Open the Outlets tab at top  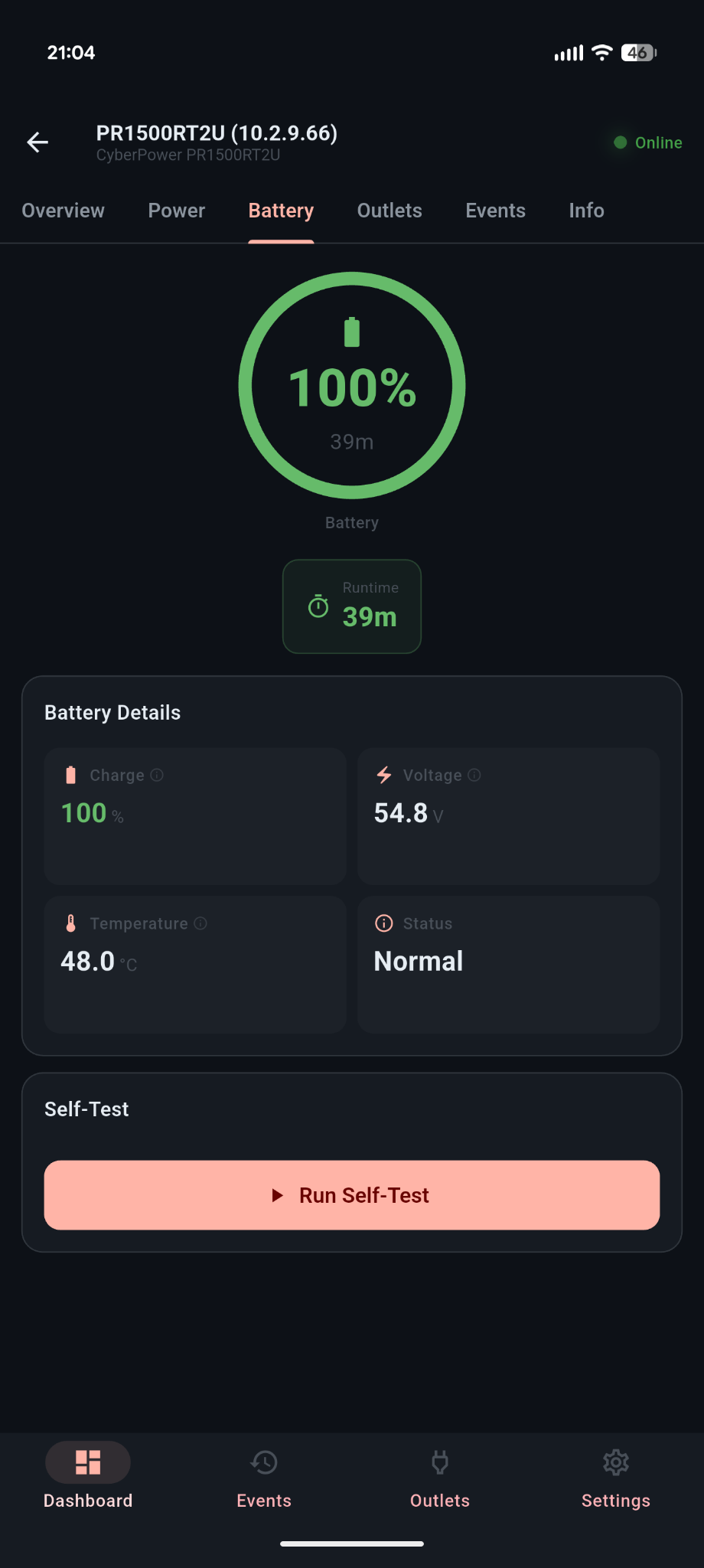[389, 211]
